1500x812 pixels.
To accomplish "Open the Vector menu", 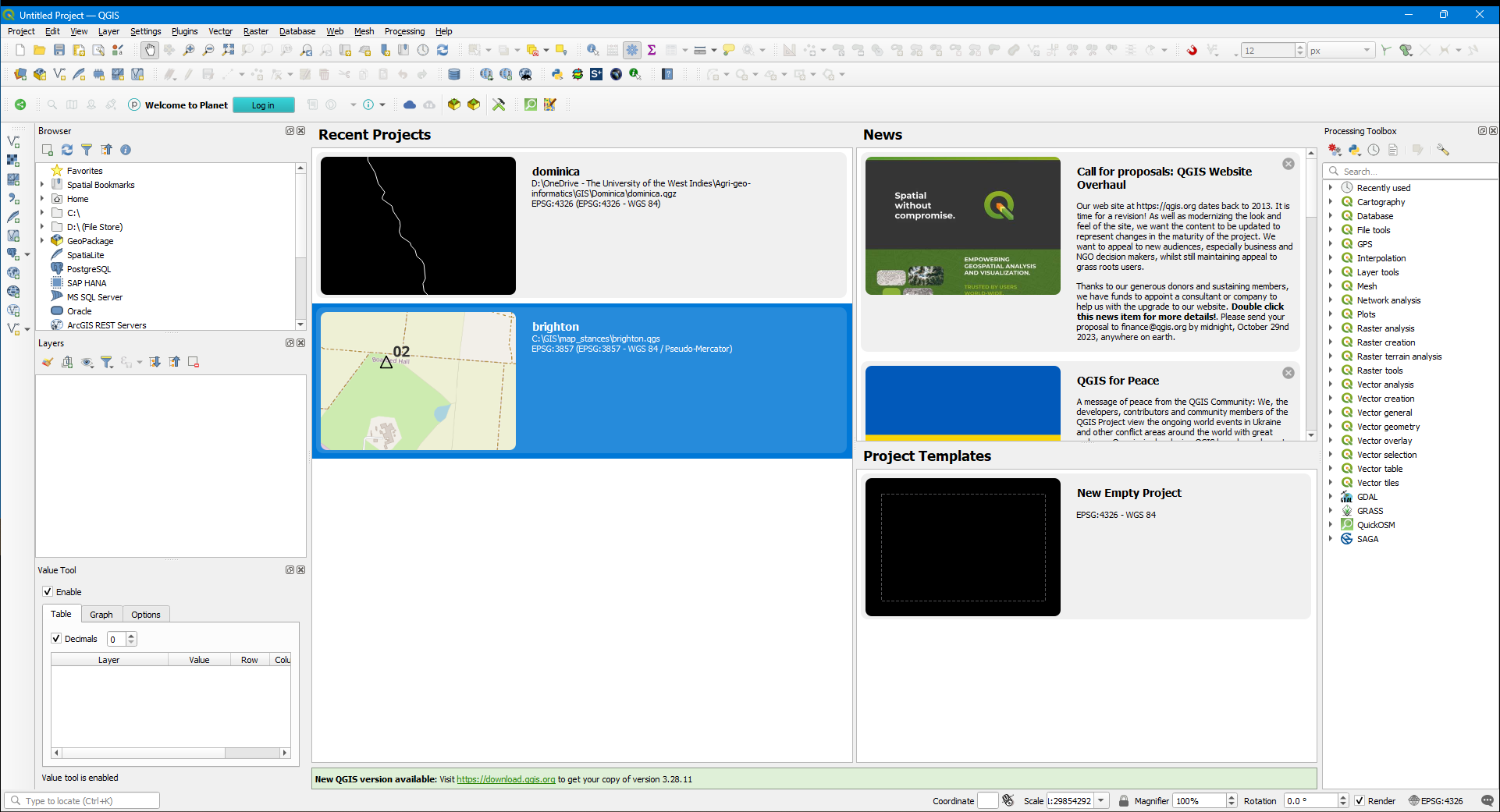I will click(220, 31).
